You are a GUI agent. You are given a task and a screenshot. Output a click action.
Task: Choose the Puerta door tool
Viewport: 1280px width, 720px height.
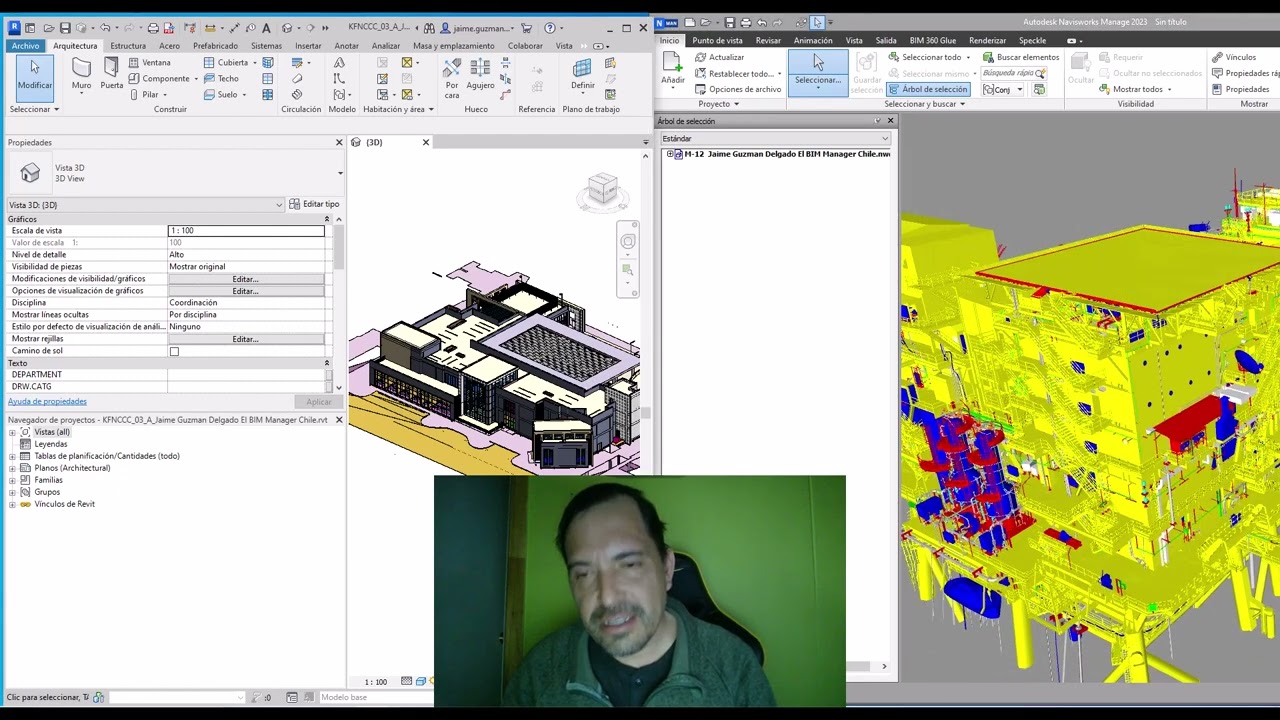(x=112, y=74)
